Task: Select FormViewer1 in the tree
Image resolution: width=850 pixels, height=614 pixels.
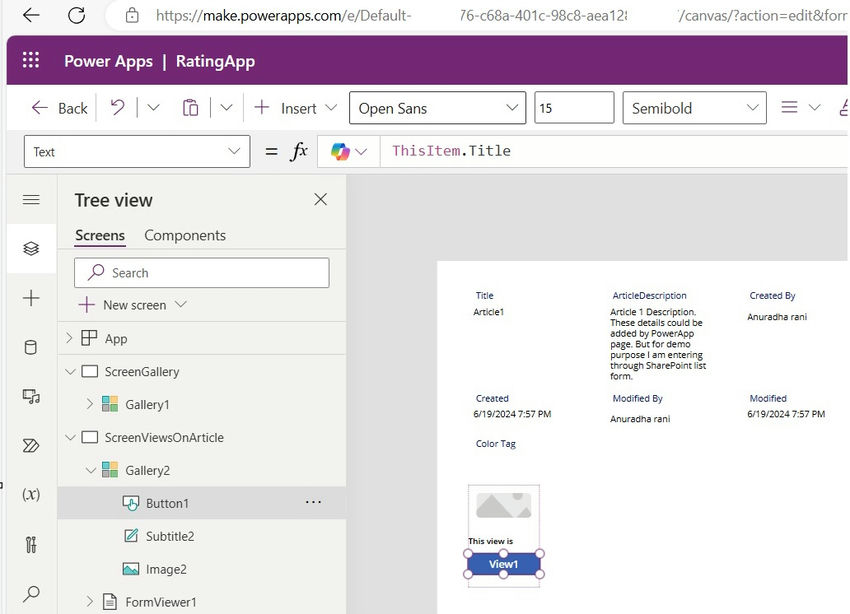Action: (x=160, y=602)
